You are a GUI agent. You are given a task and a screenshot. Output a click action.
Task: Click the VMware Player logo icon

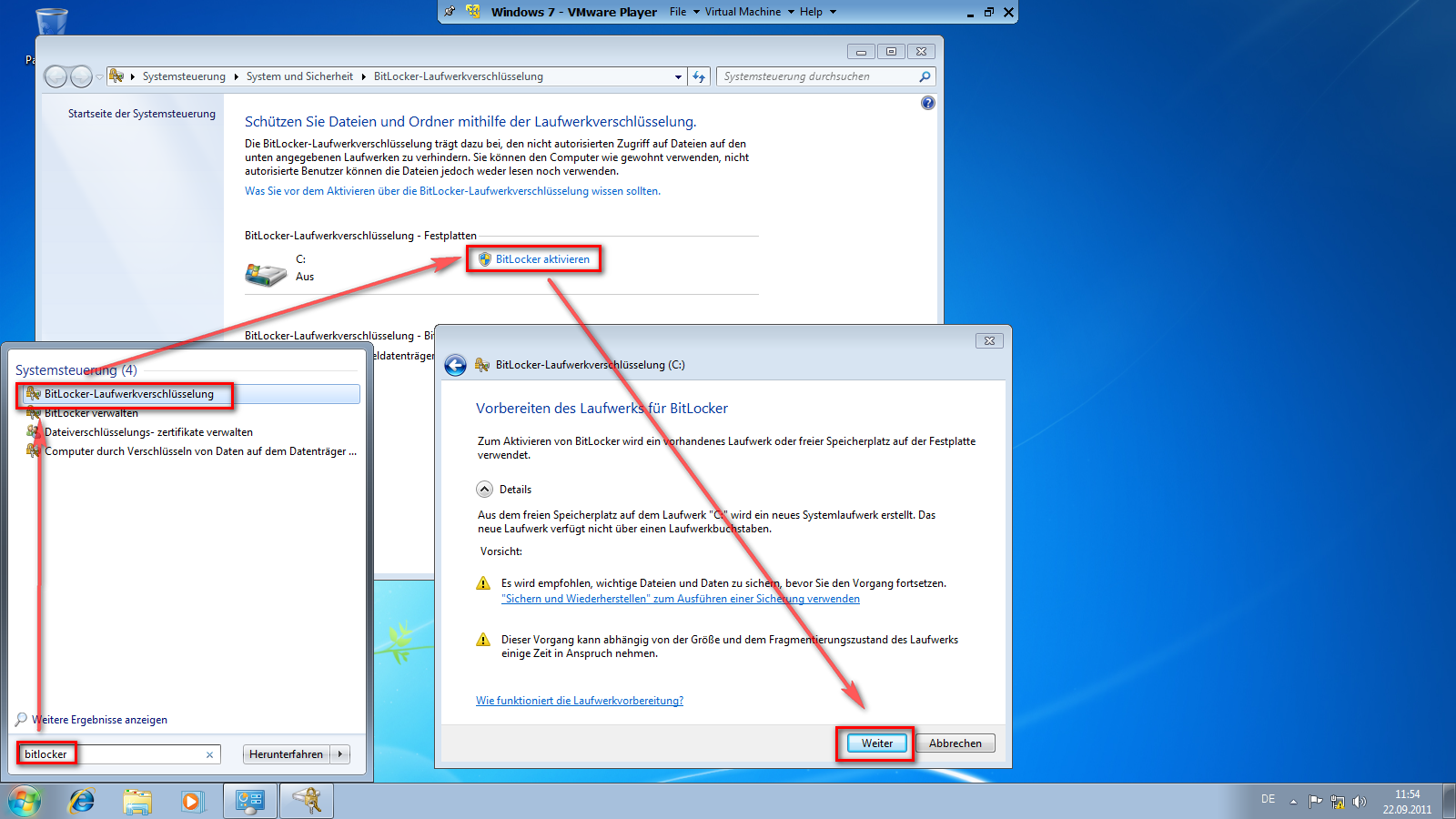click(473, 12)
